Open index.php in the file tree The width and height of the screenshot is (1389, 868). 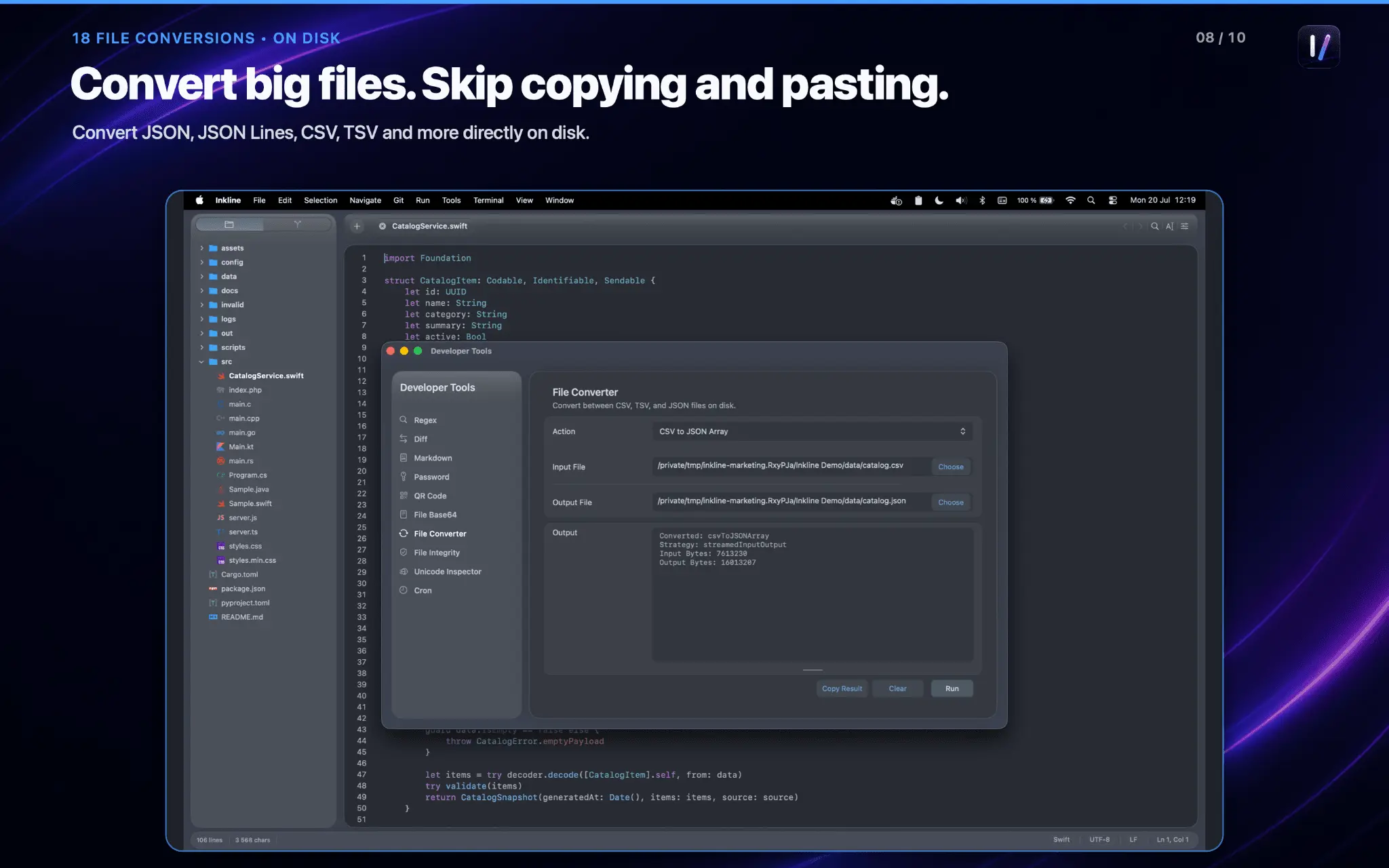tap(245, 390)
